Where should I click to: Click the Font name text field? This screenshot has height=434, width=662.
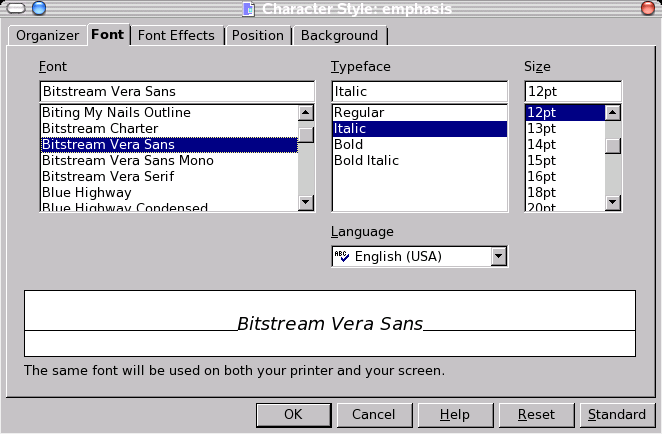(x=177, y=91)
